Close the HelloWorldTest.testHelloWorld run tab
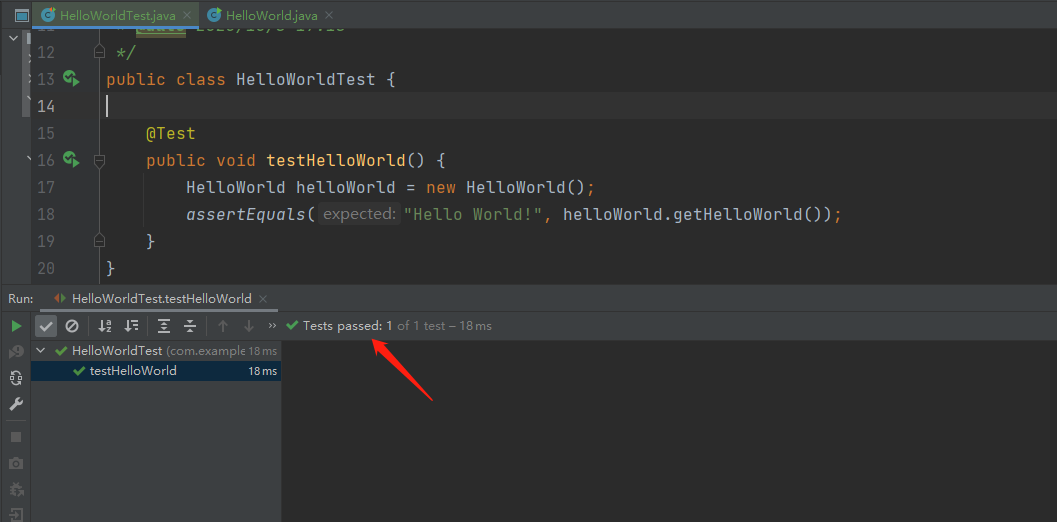This screenshot has height=522, width=1057. (x=263, y=299)
